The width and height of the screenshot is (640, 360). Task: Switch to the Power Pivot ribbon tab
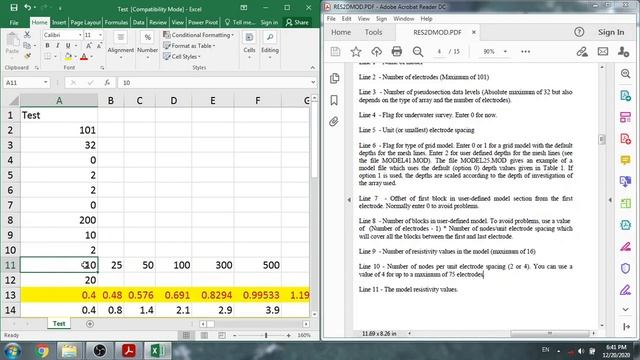(202, 22)
